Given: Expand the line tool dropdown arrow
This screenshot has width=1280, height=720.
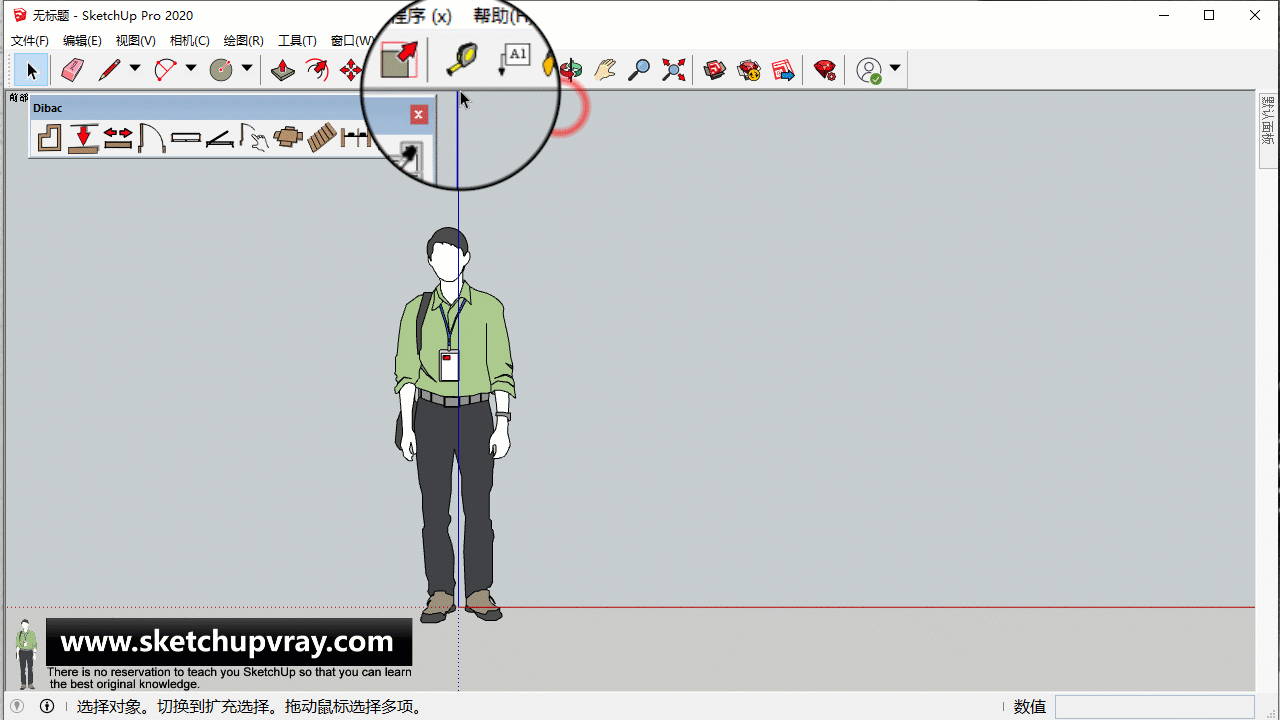Looking at the screenshot, I should [x=135, y=69].
